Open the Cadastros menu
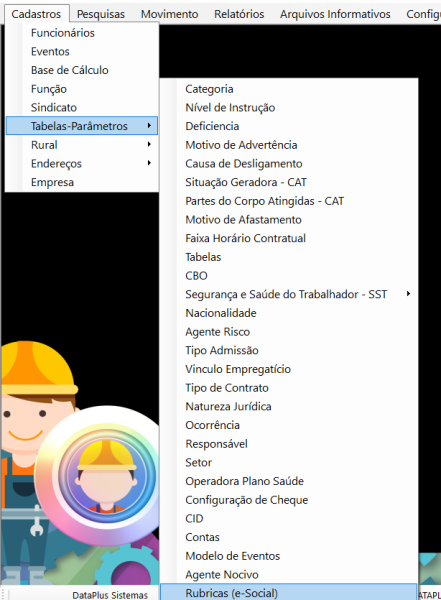Screen dimensions: 441x600 click(x=36, y=14)
